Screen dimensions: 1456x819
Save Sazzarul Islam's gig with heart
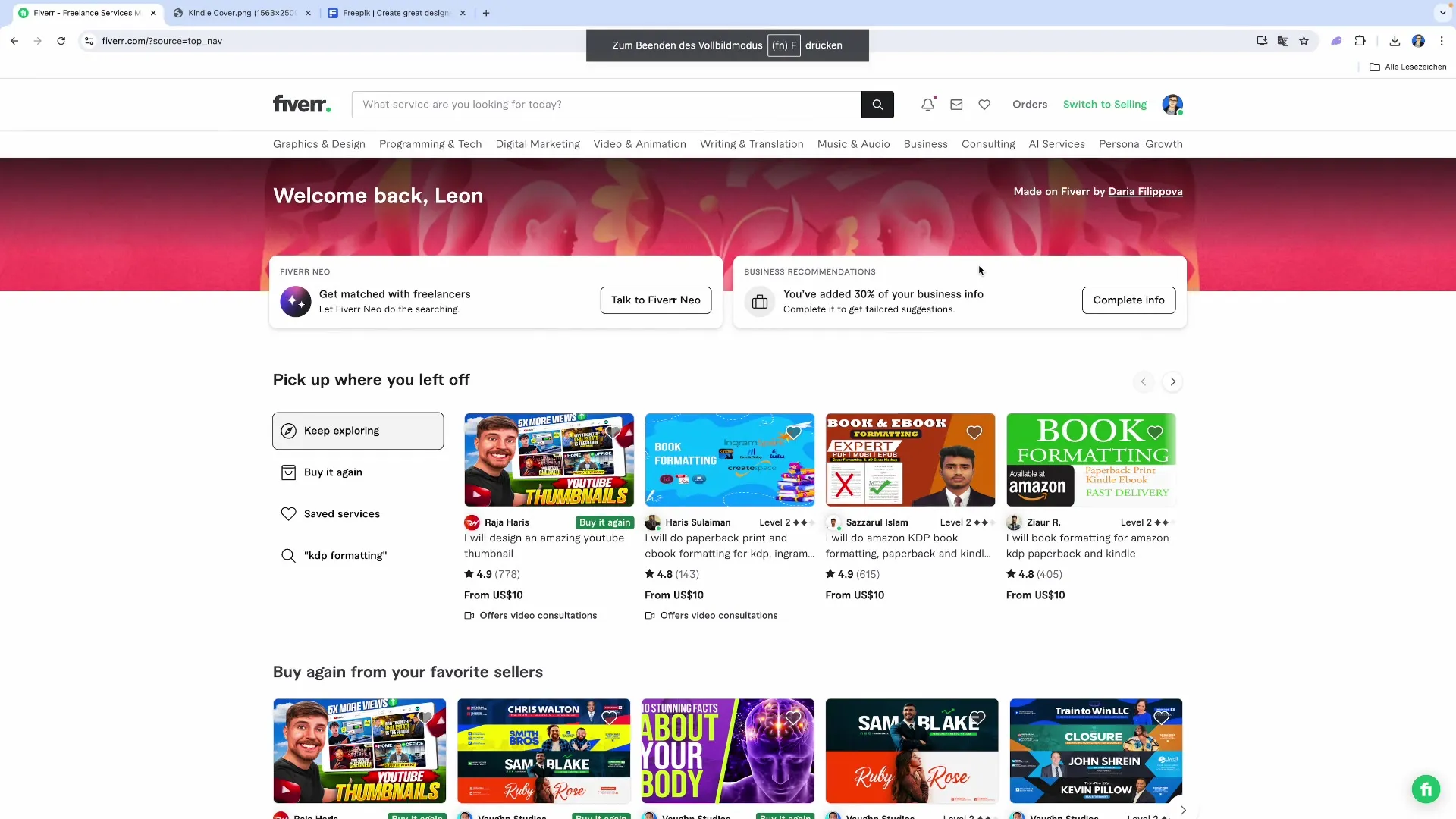974,432
